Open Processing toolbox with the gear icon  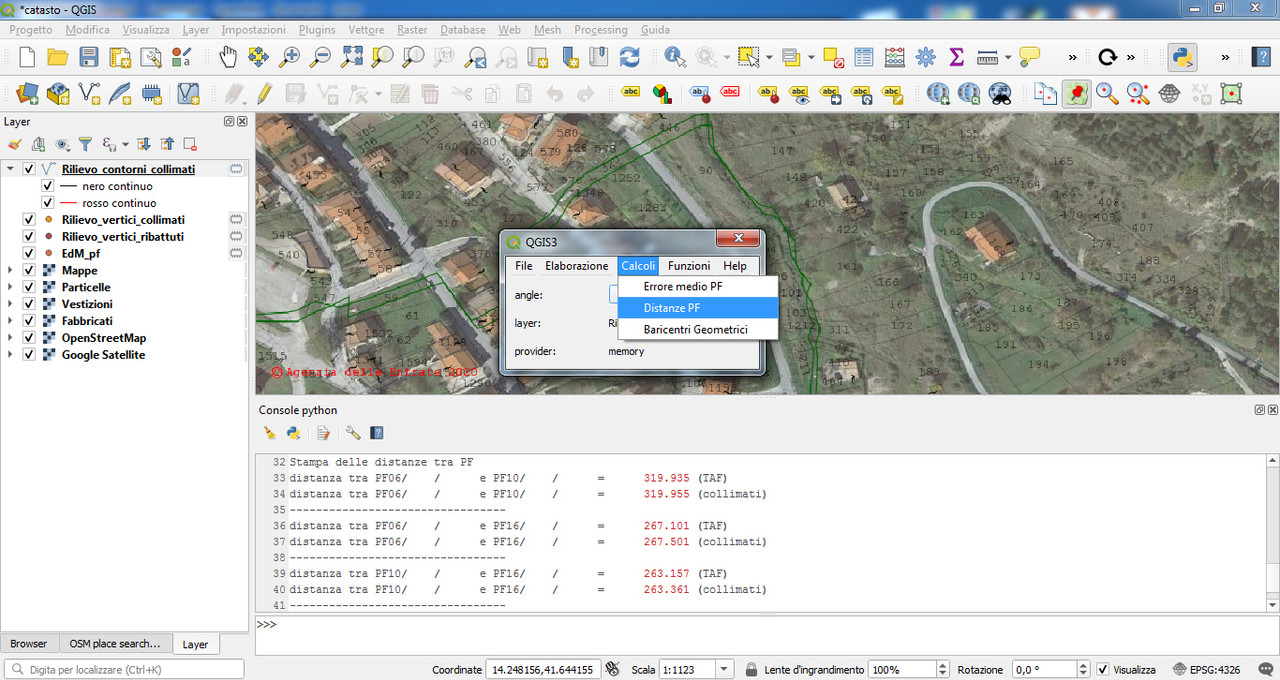coord(926,57)
